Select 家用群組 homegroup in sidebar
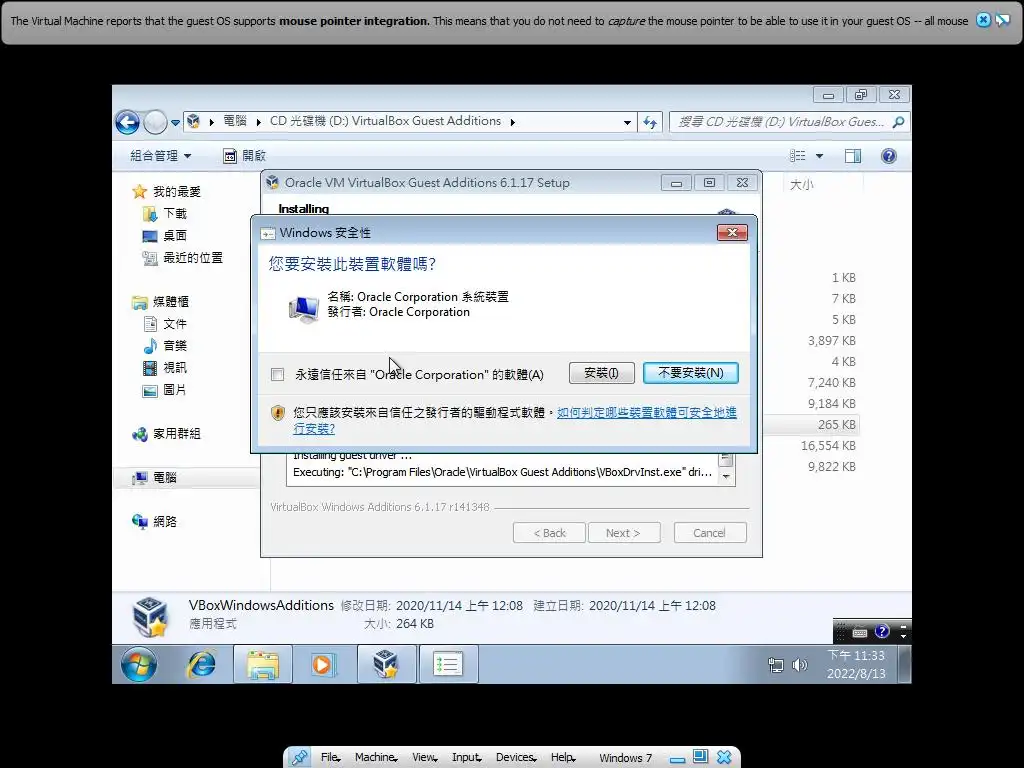The width and height of the screenshot is (1024, 768). click(167, 434)
